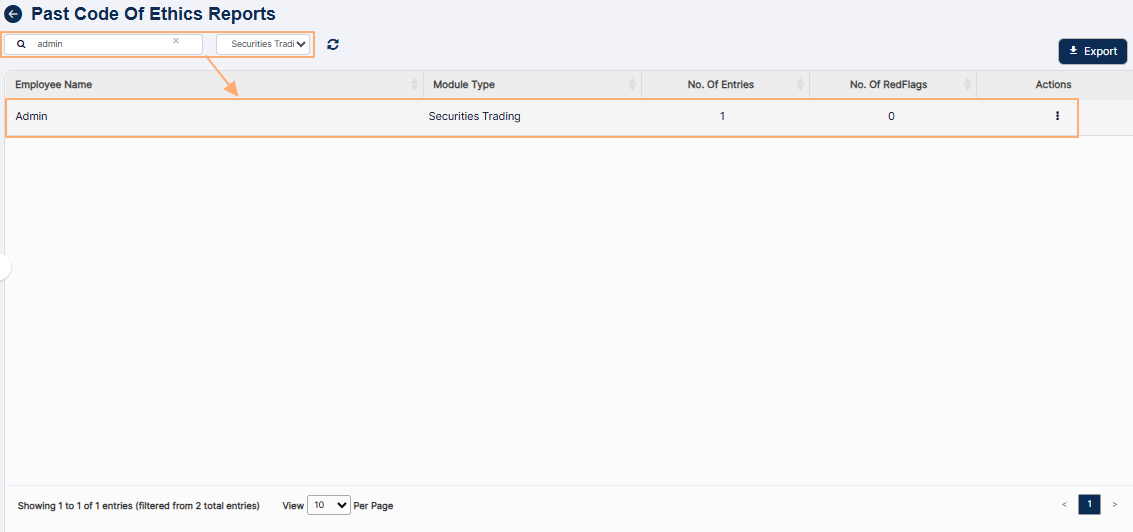
Task: Click inside the search input containing admin
Action: pos(100,44)
